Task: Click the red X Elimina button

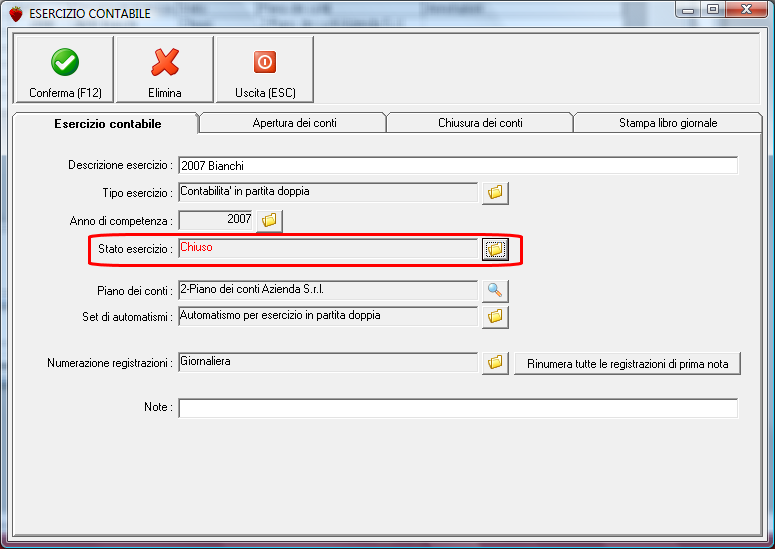Action: 165,69
